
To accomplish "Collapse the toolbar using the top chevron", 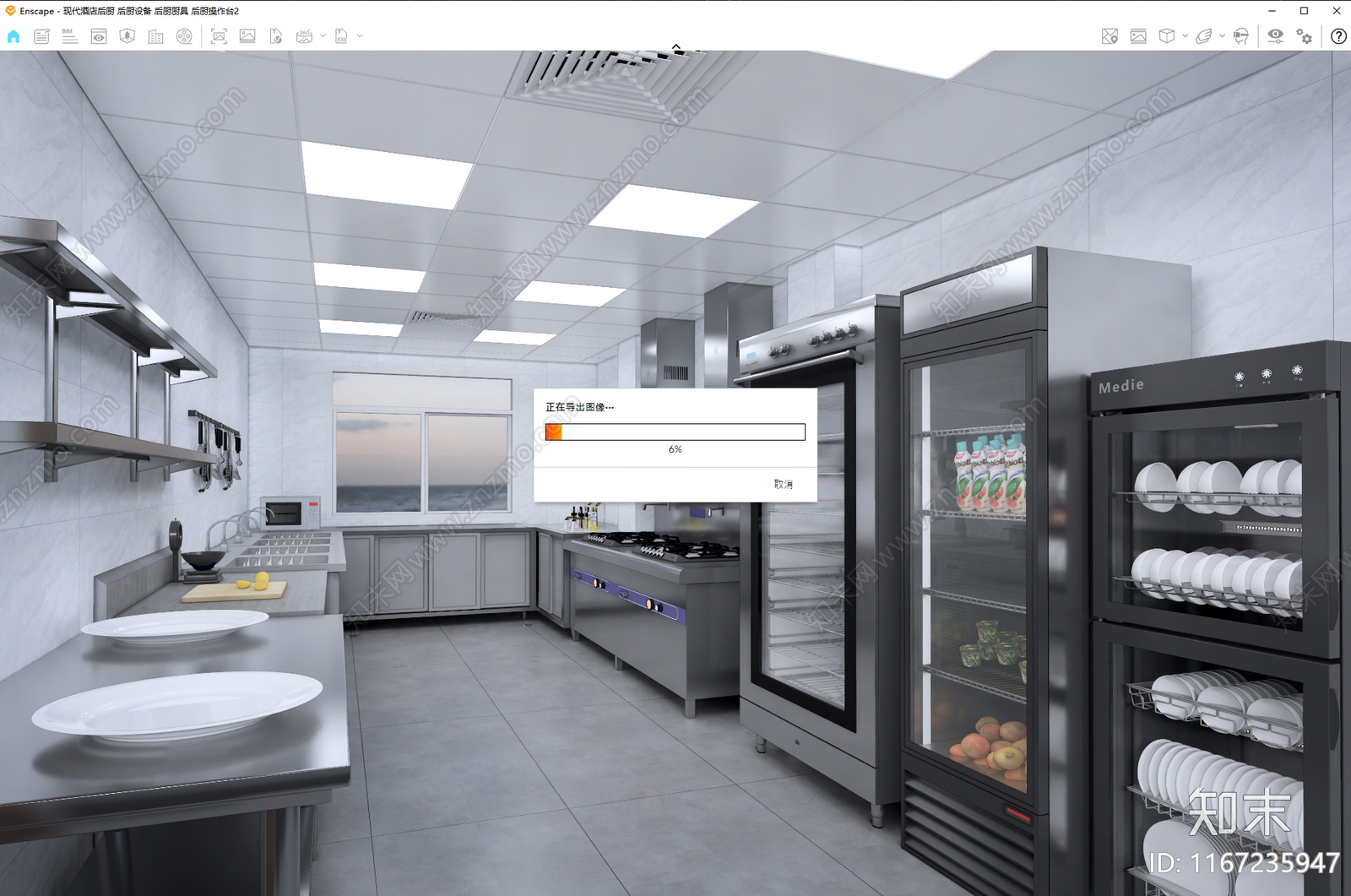I will click(x=676, y=47).
